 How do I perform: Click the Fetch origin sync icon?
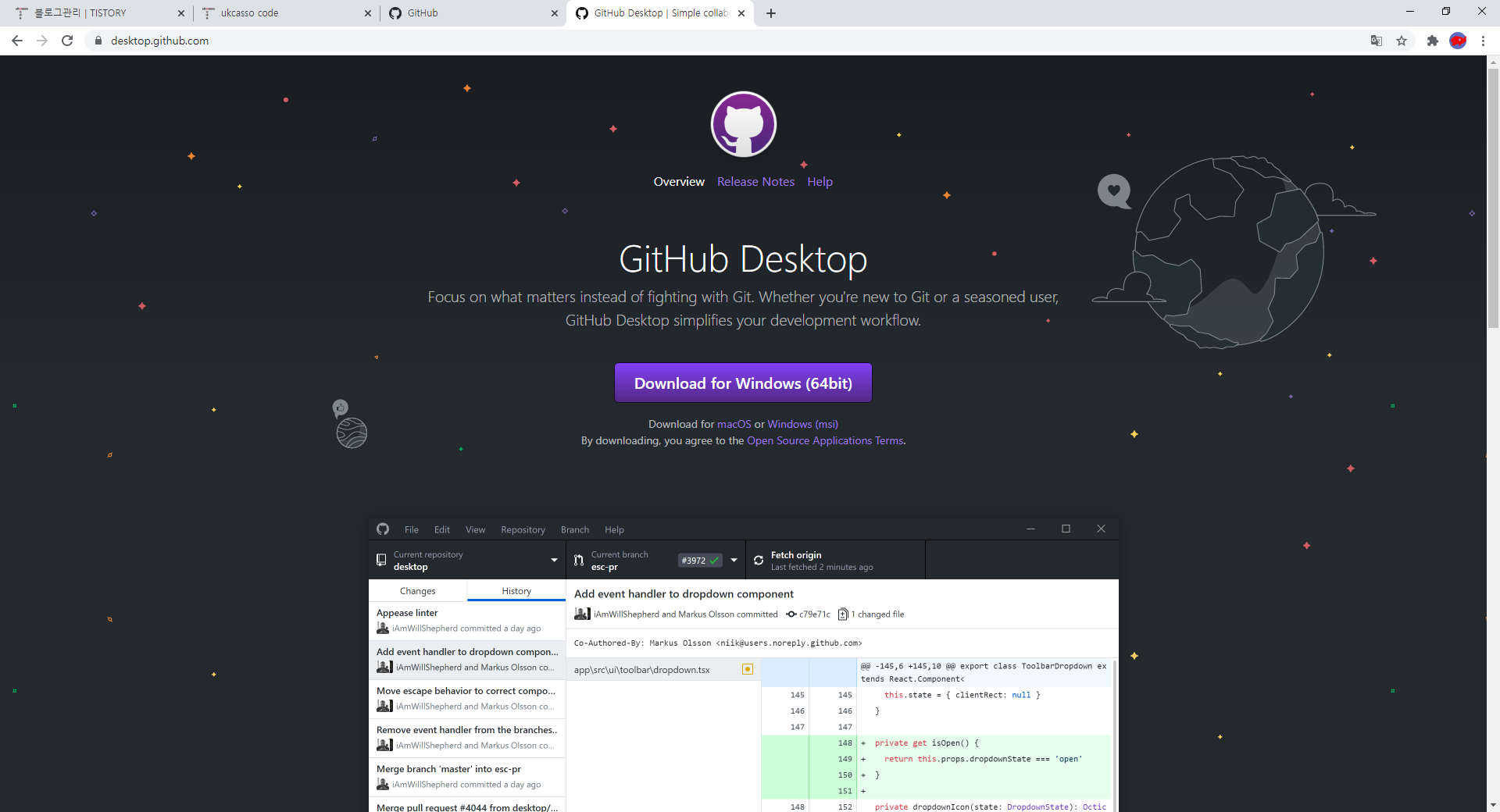click(759, 560)
